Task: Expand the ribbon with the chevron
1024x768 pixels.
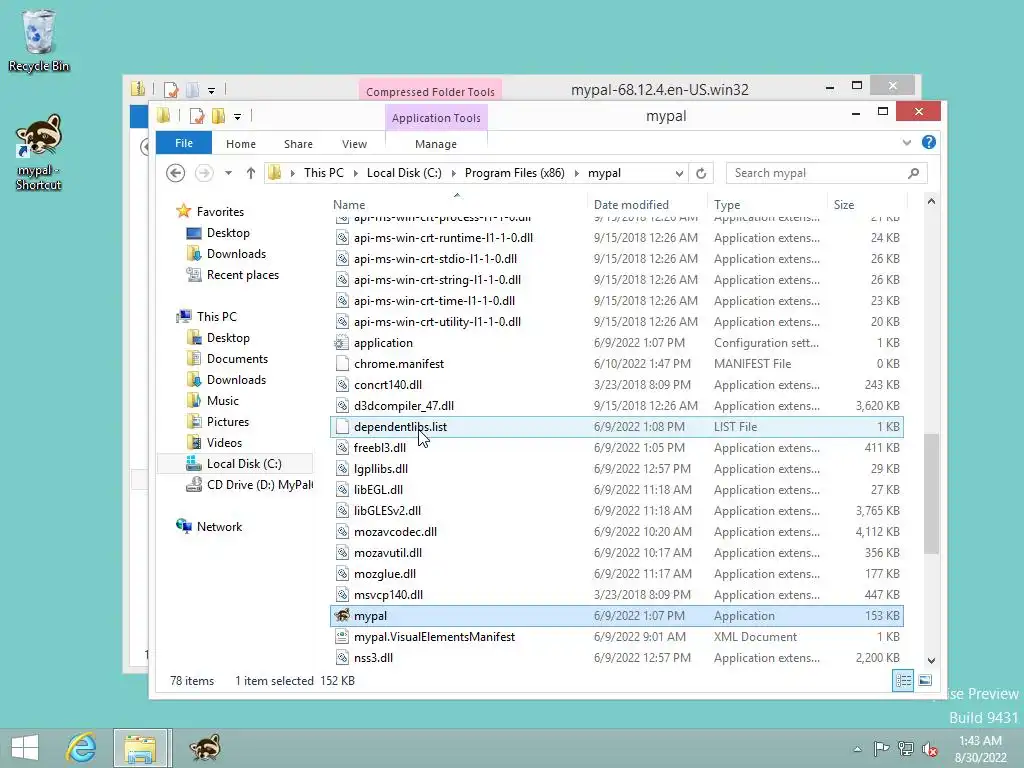Action: click(x=906, y=142)
